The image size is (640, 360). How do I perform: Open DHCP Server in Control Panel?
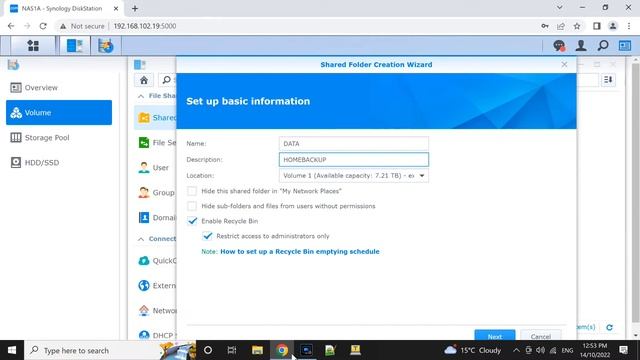156,335
